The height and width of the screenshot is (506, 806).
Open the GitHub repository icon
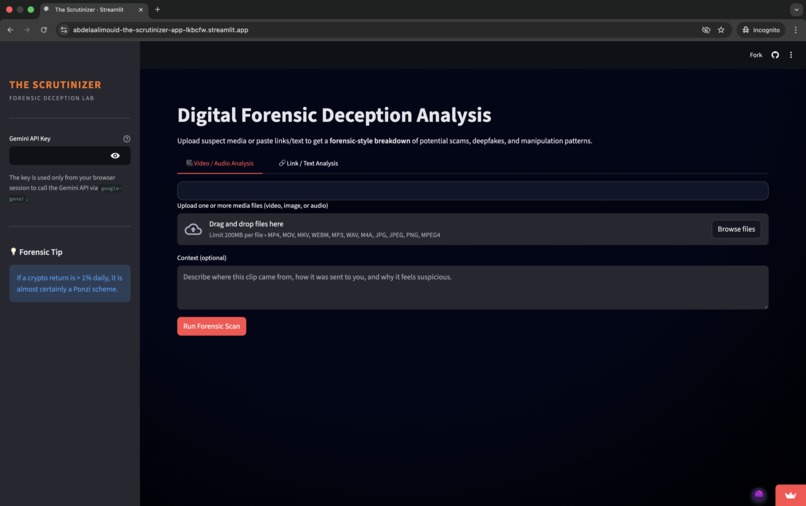[775, 55]
